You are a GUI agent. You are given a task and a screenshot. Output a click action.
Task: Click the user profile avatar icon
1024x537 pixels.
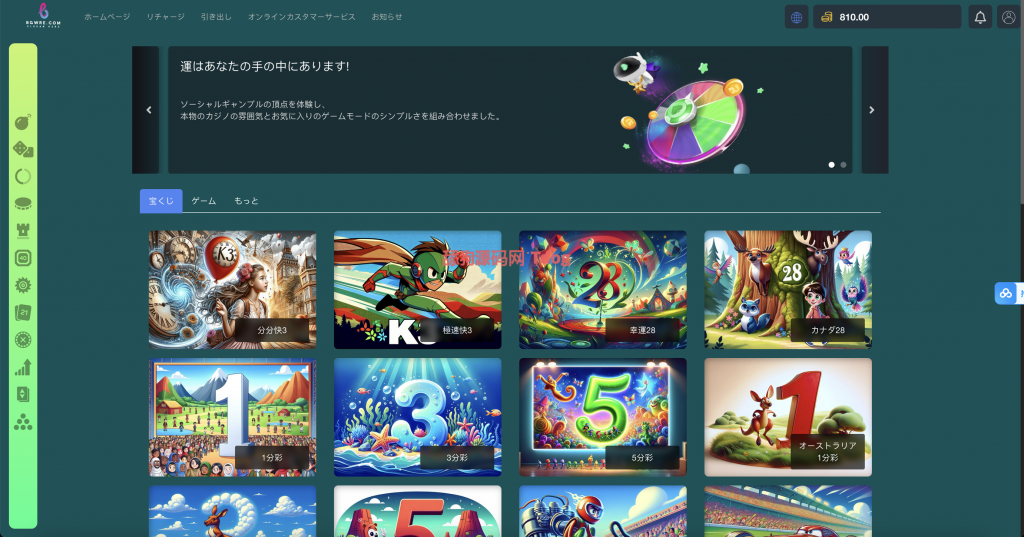[x=1008, y=17]
